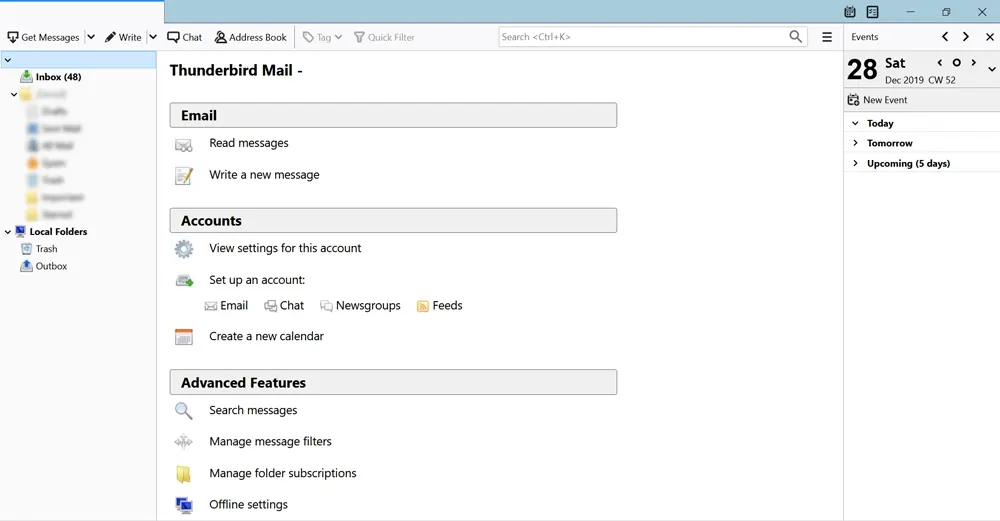
Task: Click the folder icon beside folder subscriptions
Action: [184, 474]
